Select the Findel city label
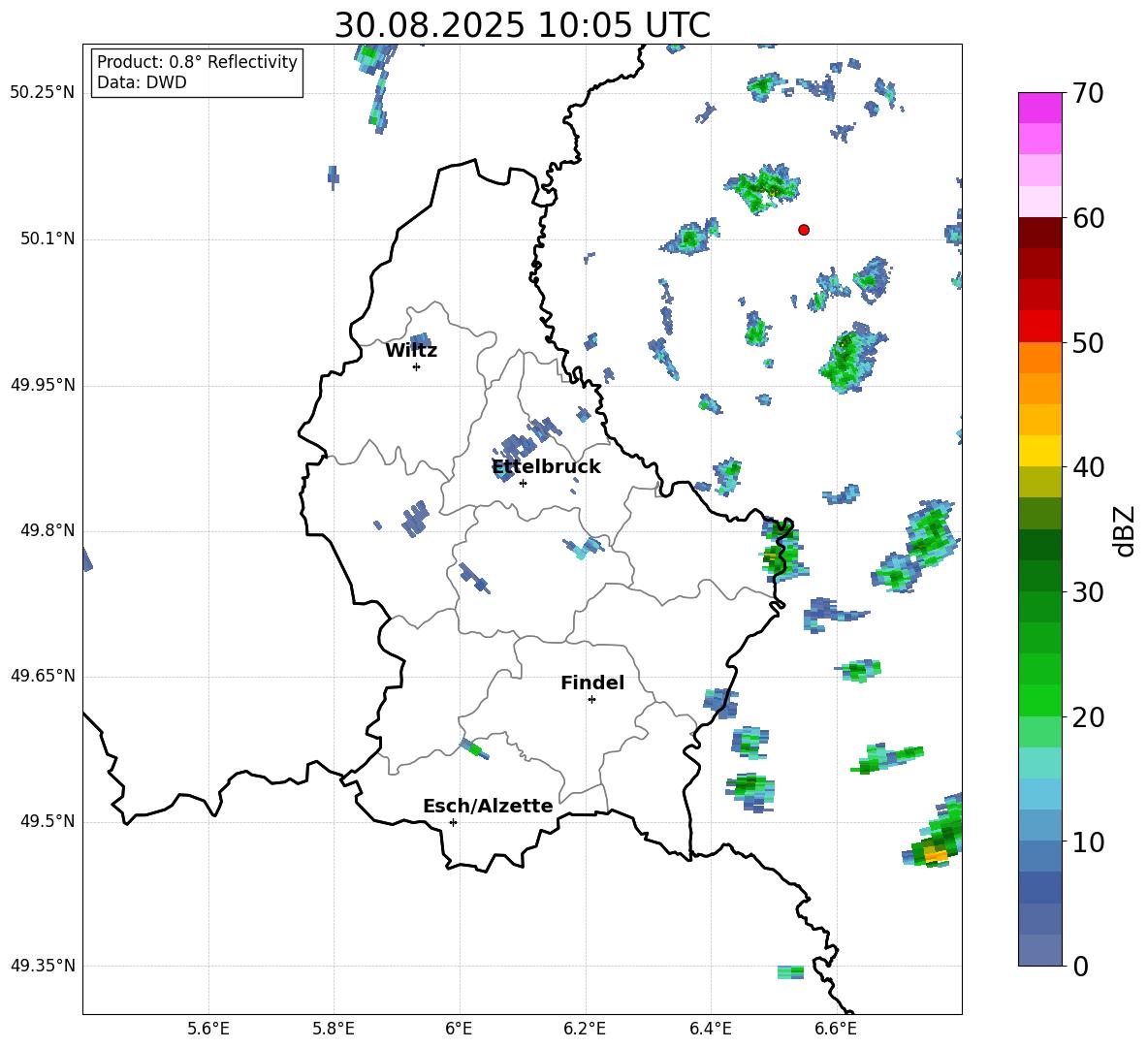The height and width of the screenshot is (1048, 1148). tap(592, 683)
